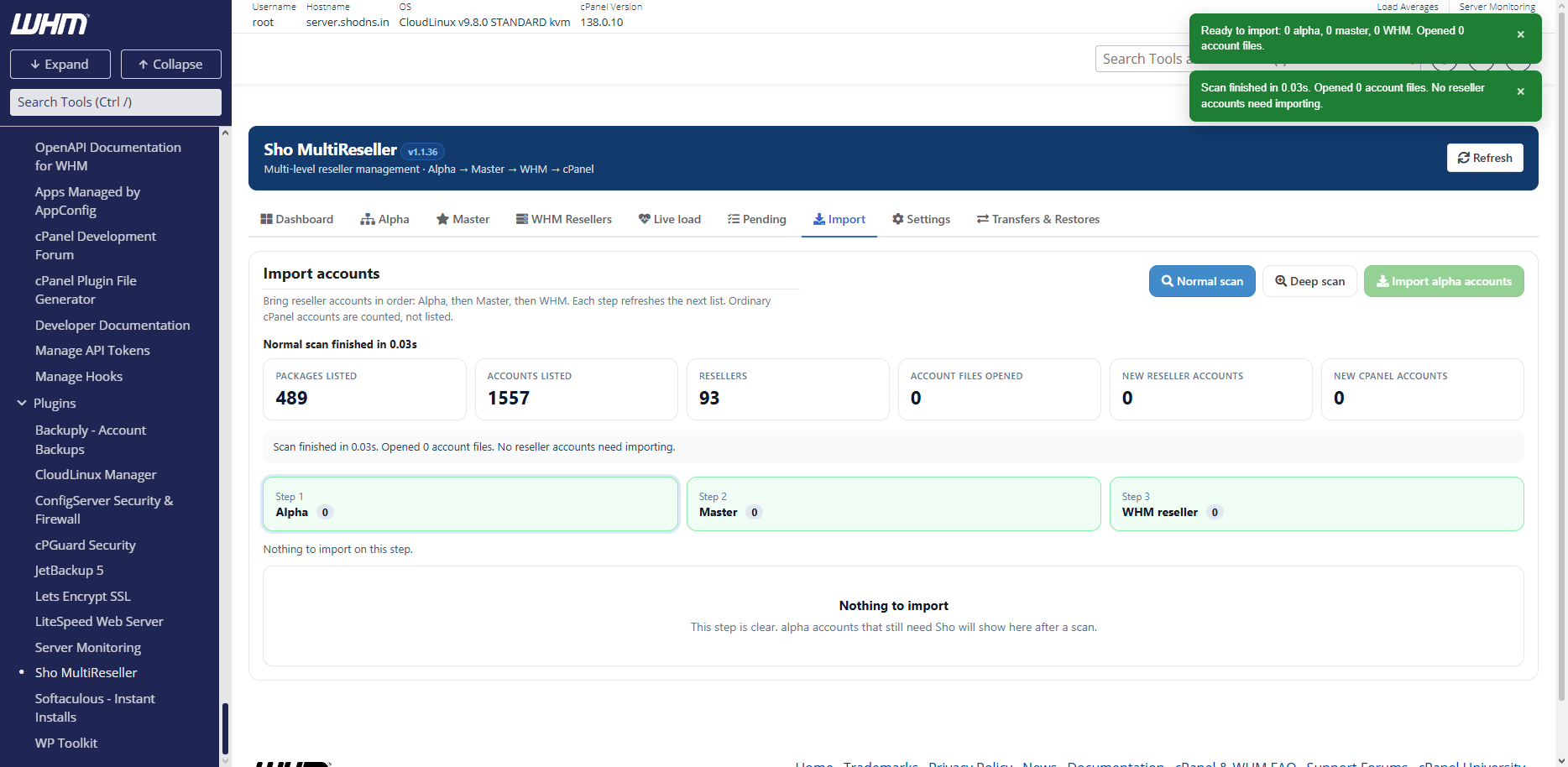Click Load Averages label in top bar
The image size is (1568, 767).
pos(1408,7)
